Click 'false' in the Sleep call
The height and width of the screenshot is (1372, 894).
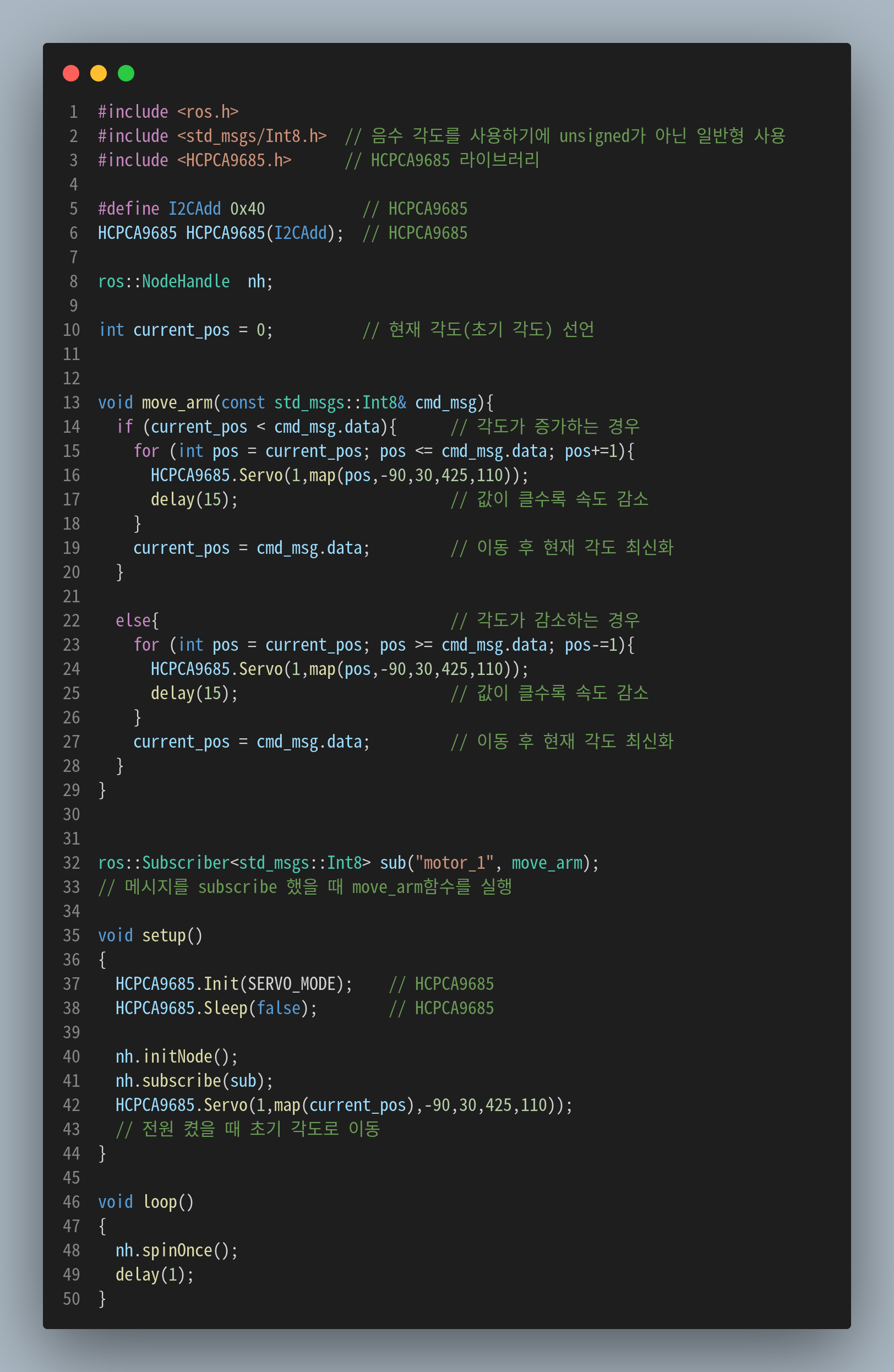(x=279, y=1008)
